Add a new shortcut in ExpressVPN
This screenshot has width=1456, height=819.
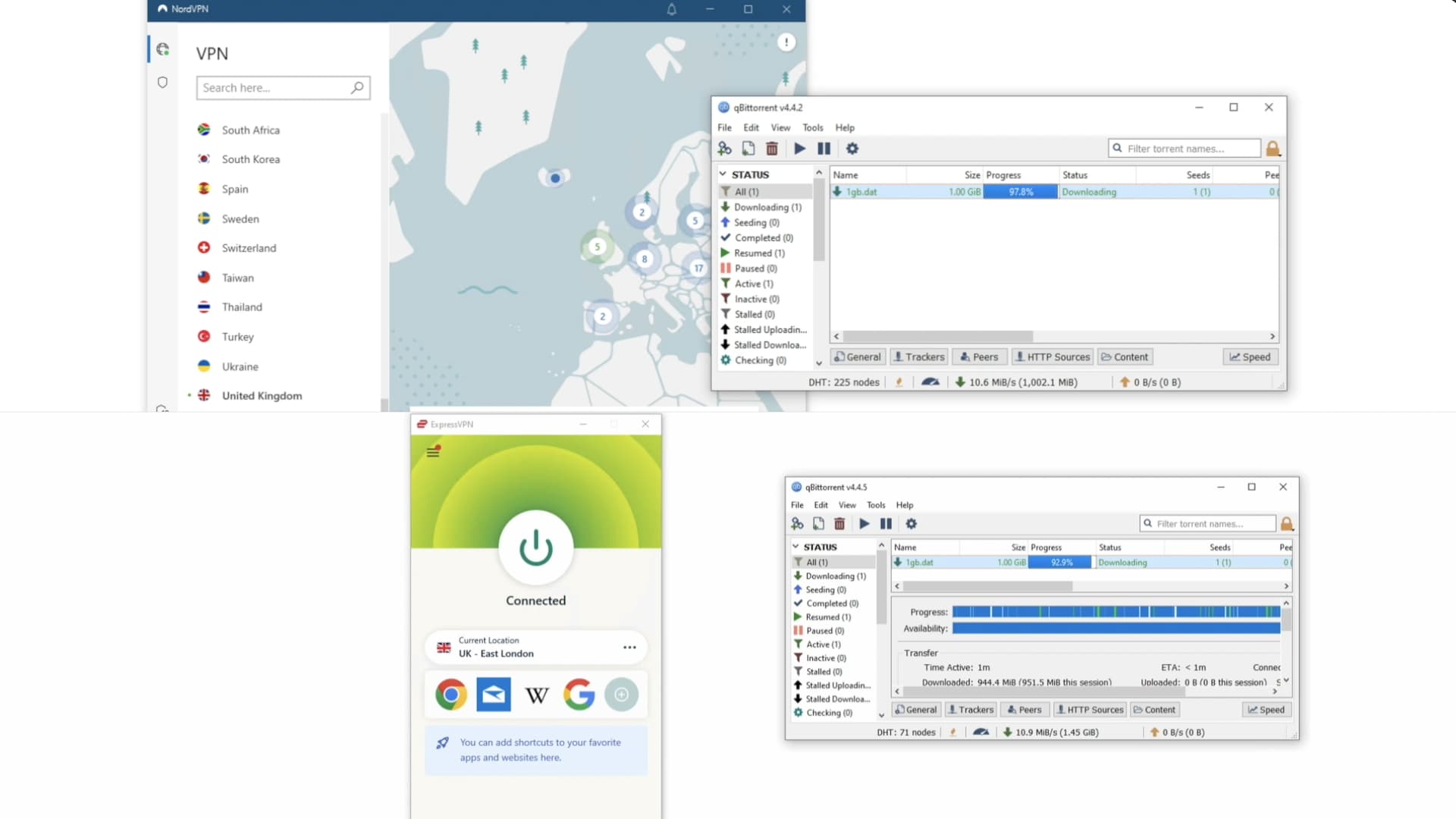tap(622, 694)
